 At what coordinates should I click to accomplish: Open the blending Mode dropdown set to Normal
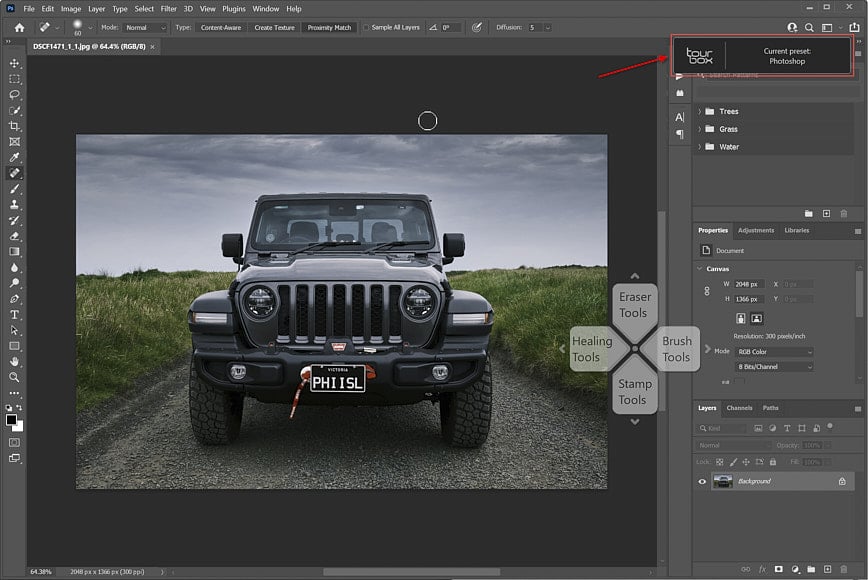point(146,27)
